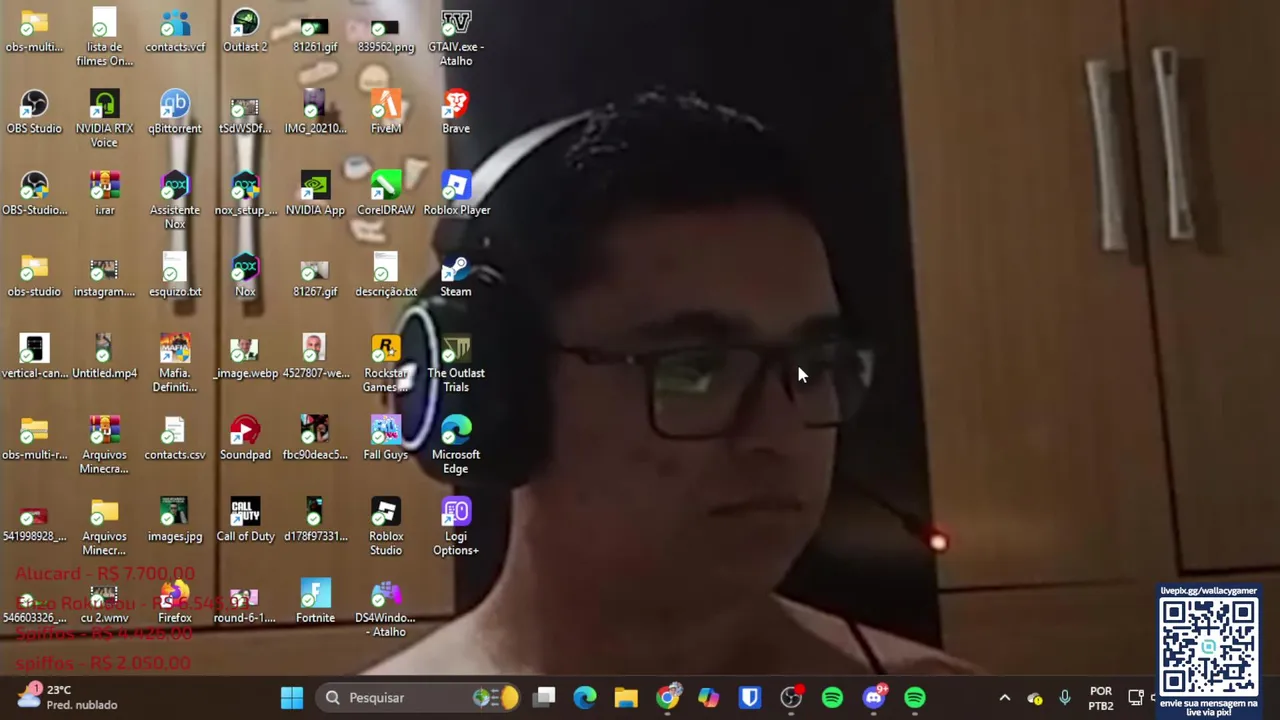
Task: Select the contacts.vcf file
Action: coord(175,31)
